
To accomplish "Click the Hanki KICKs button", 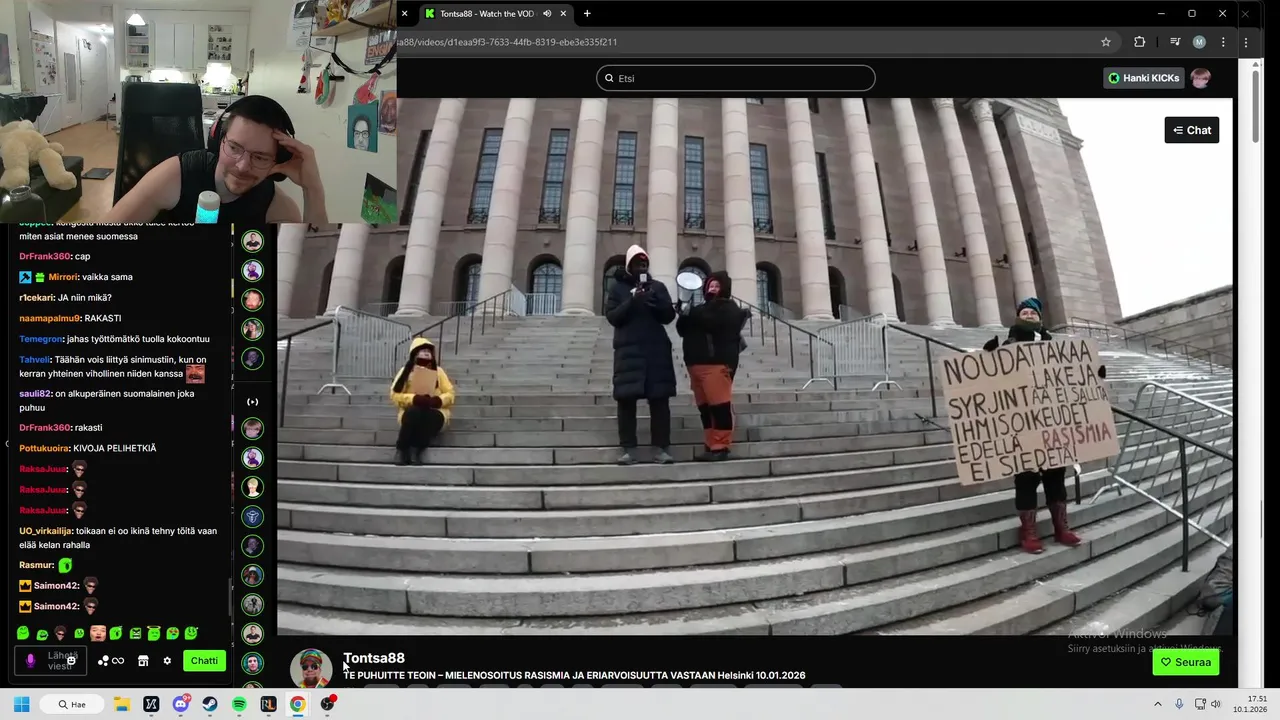I will tap(1143, 78).
